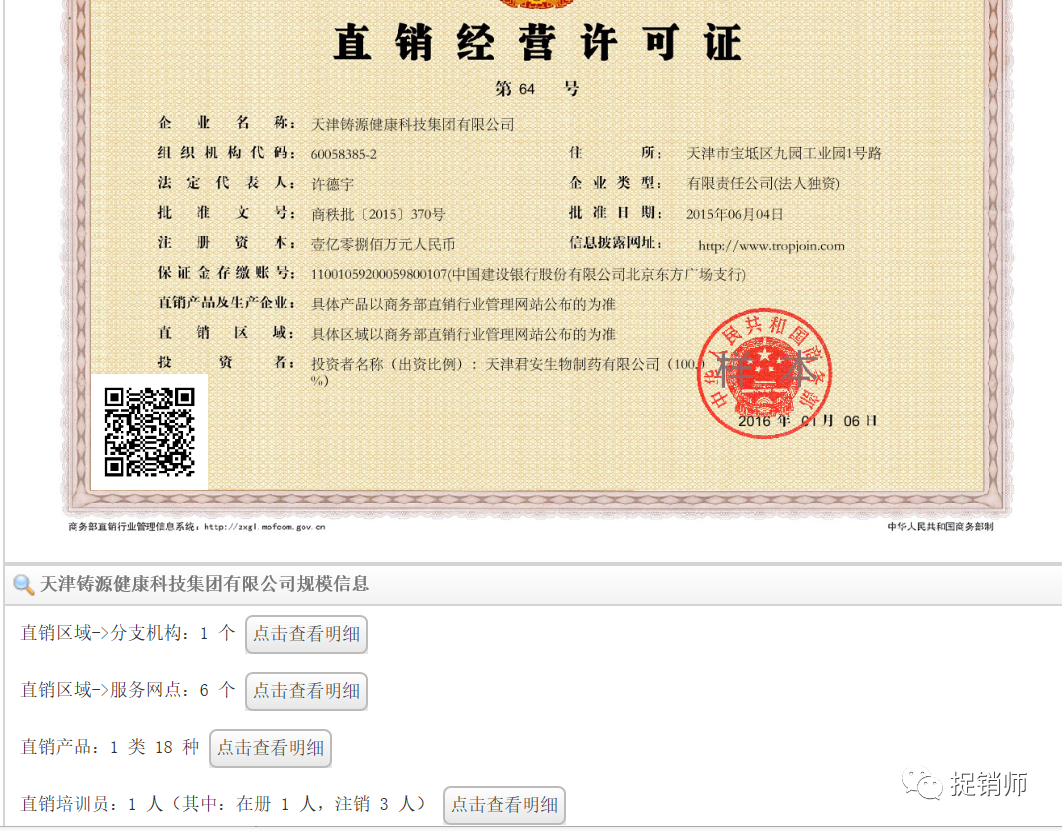This screenshot has width=1062, height=831.
Task: Click the approval date 2015年06月04日
Action: pyautogui.click(x=735, y=214)
